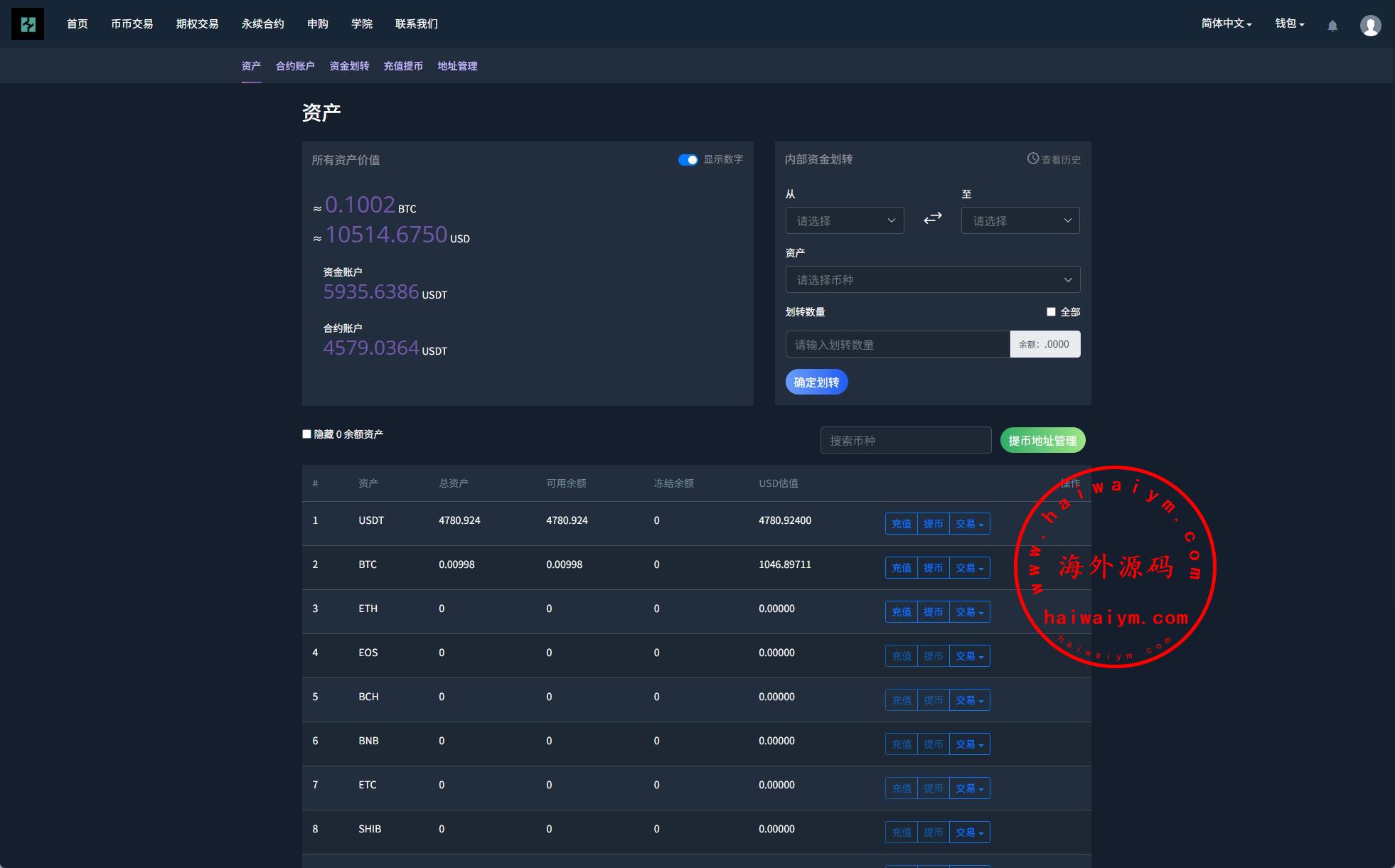Image resolution: width=1395 pixels, height=868 pixels.
Task: Expand the 从 account dropdown
Action: click(x=845, y=220)
